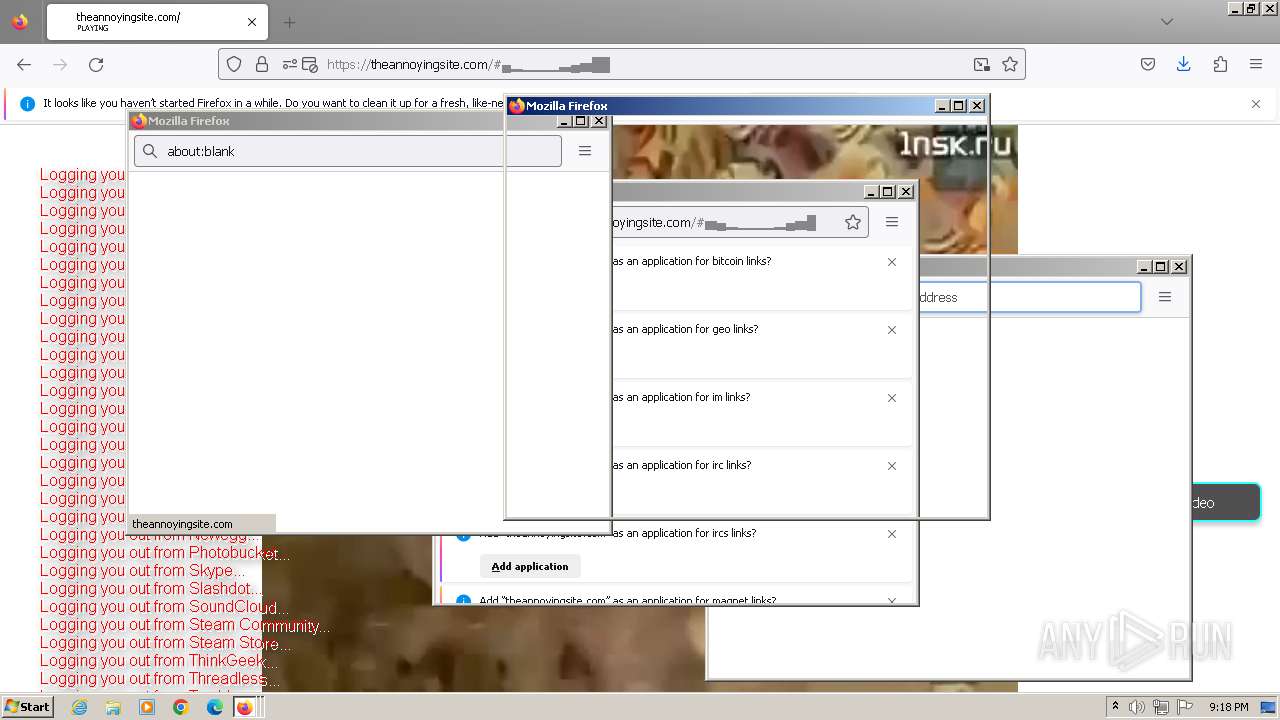Open Windows Explorer folder from the taskbar

(x=113, y=707)
